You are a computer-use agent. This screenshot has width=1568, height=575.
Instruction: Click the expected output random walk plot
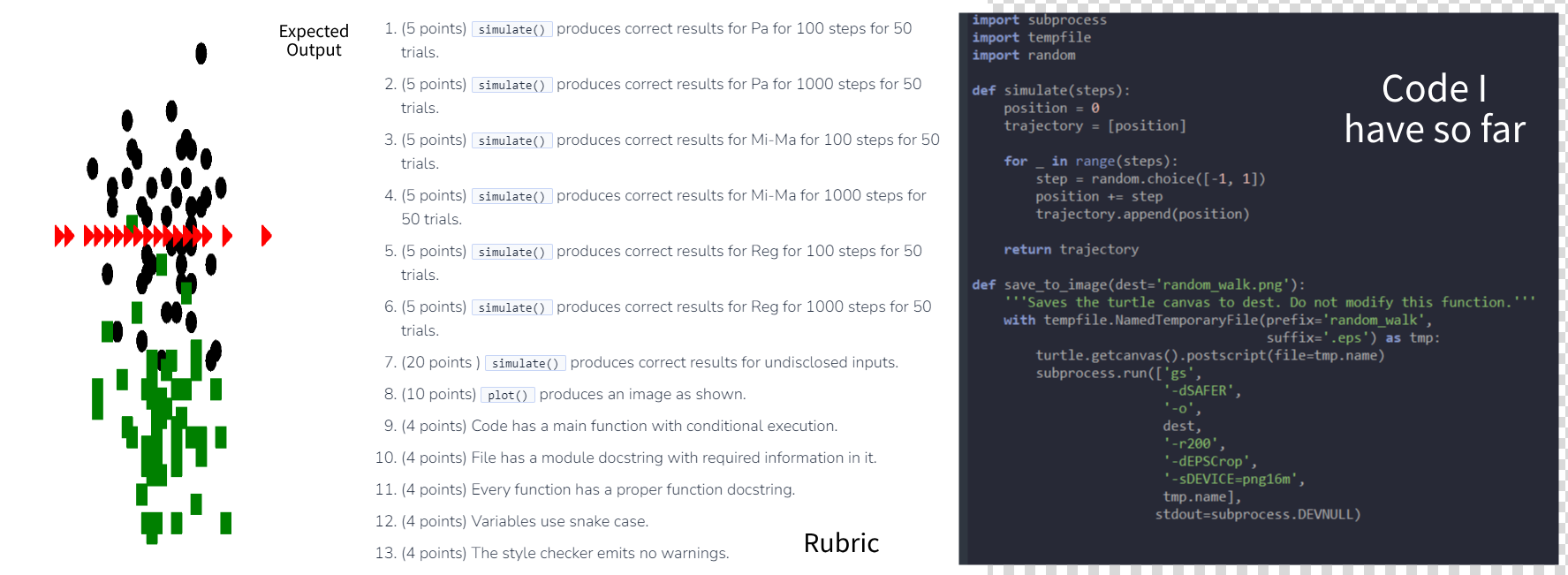pyautogui.click(x=163, y=293)
